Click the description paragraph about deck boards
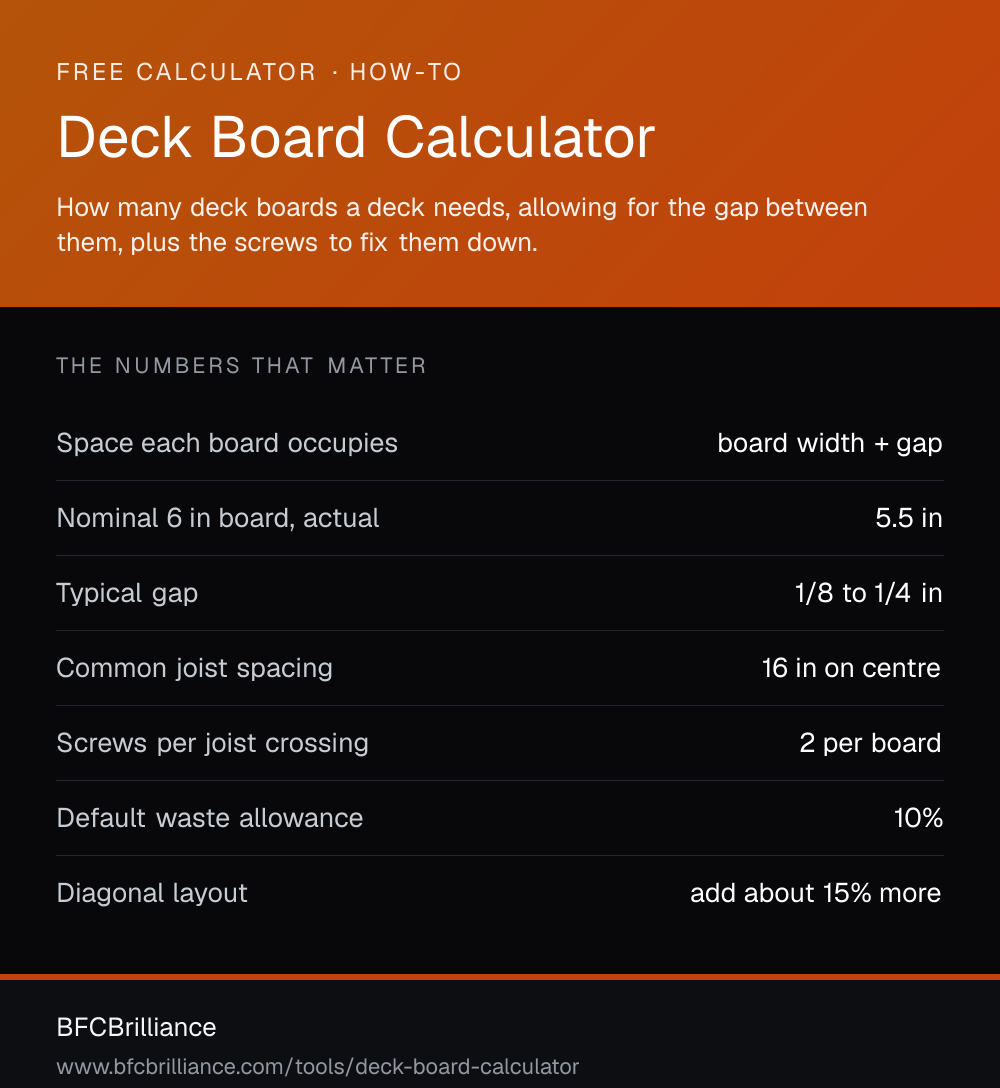The image size is (1000, 1088). coord(462,225)
